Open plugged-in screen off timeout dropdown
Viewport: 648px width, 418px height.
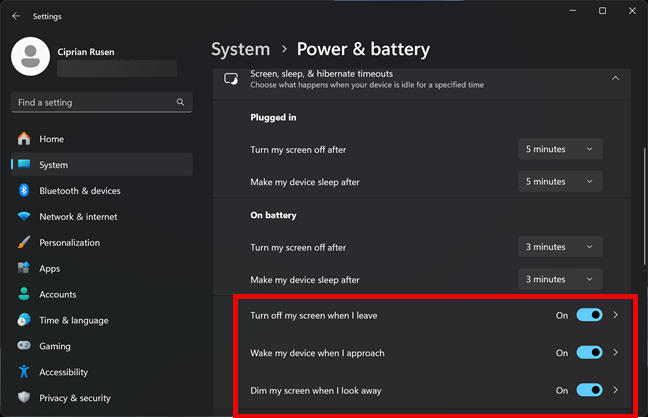pyautogui.click(x=560, y=149)
